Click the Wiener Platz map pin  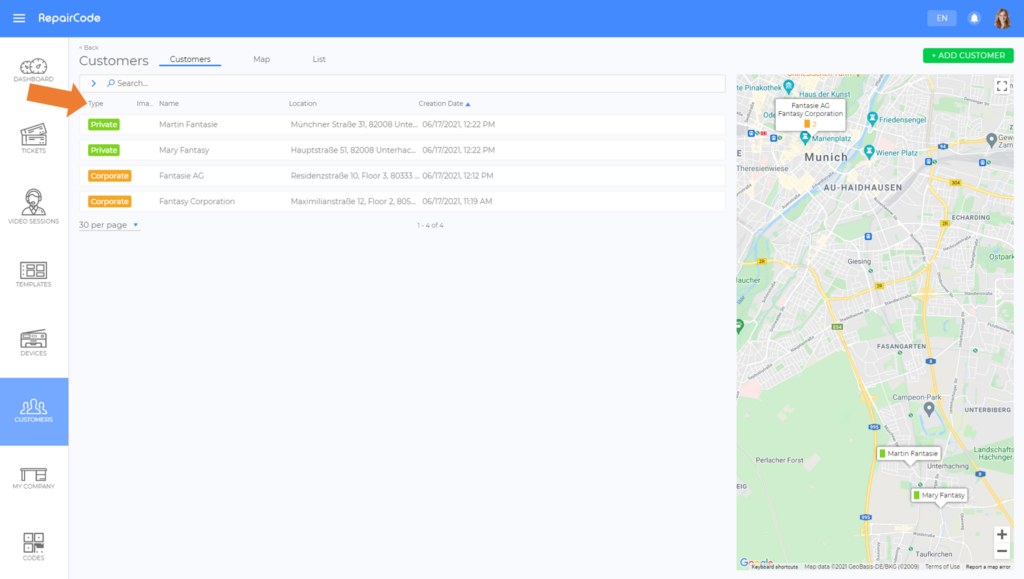tap(869, 152)
